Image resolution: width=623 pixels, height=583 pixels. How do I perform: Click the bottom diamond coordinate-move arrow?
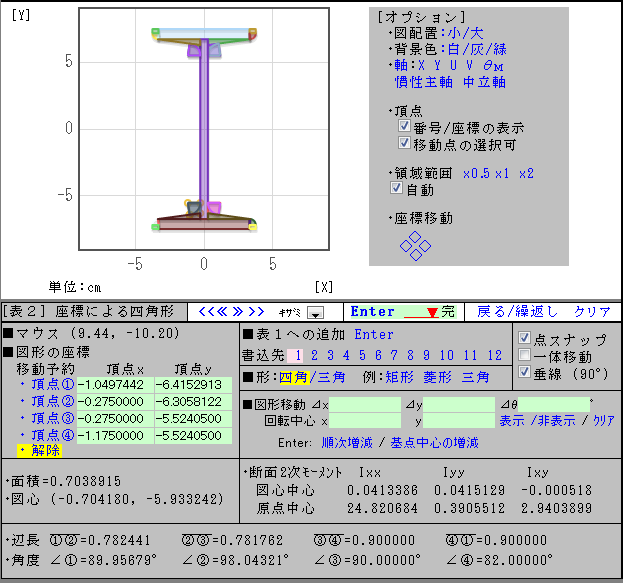point(416,254)
